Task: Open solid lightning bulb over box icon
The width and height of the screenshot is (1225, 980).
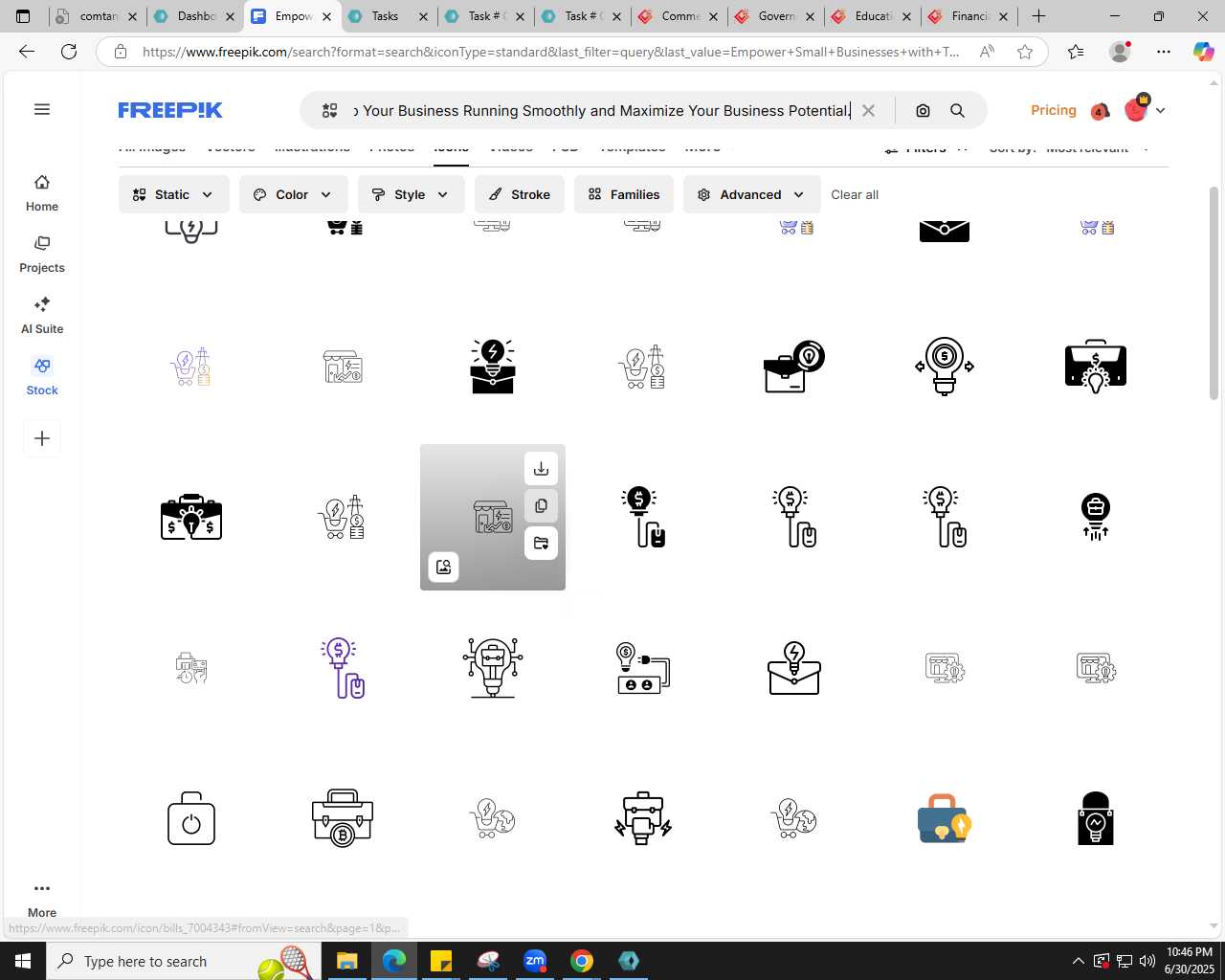Action: (x=493, y=367)
